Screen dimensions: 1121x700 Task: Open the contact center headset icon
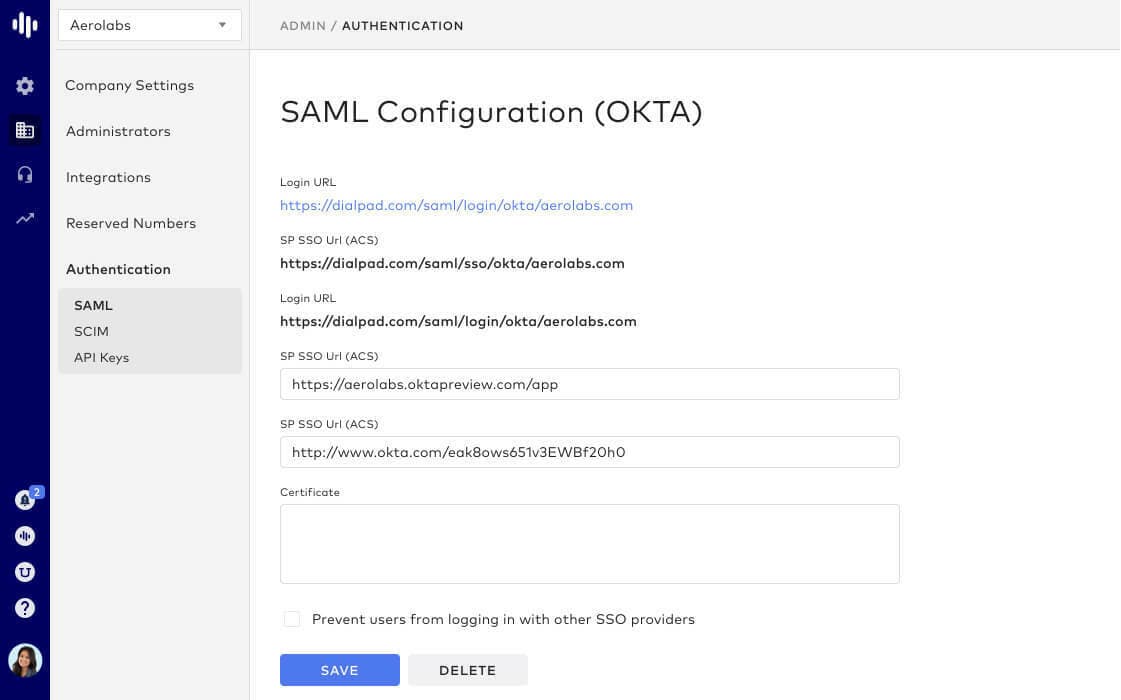tap(25, 174)
